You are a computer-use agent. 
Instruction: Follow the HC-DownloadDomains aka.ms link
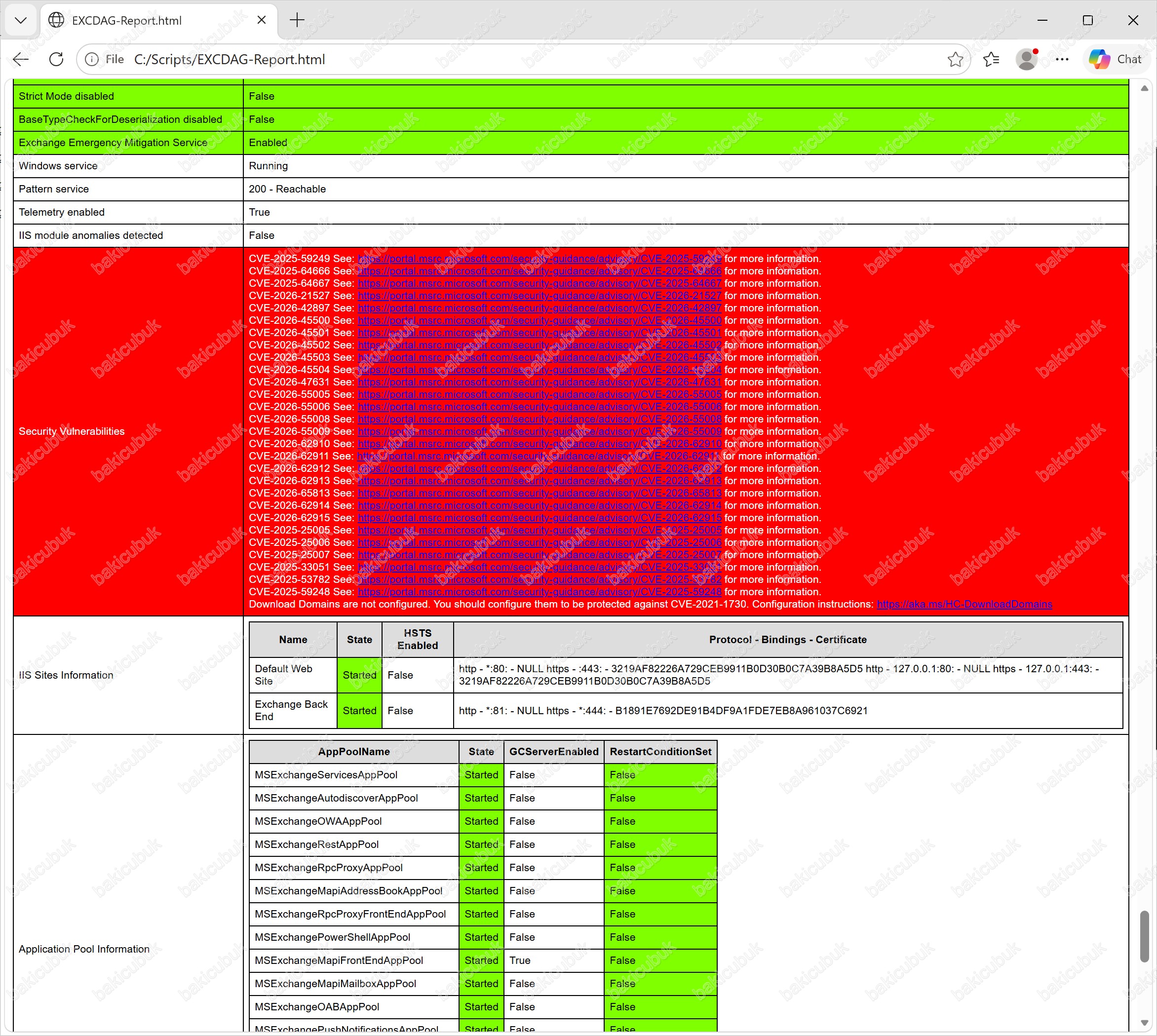pos(964,605)
